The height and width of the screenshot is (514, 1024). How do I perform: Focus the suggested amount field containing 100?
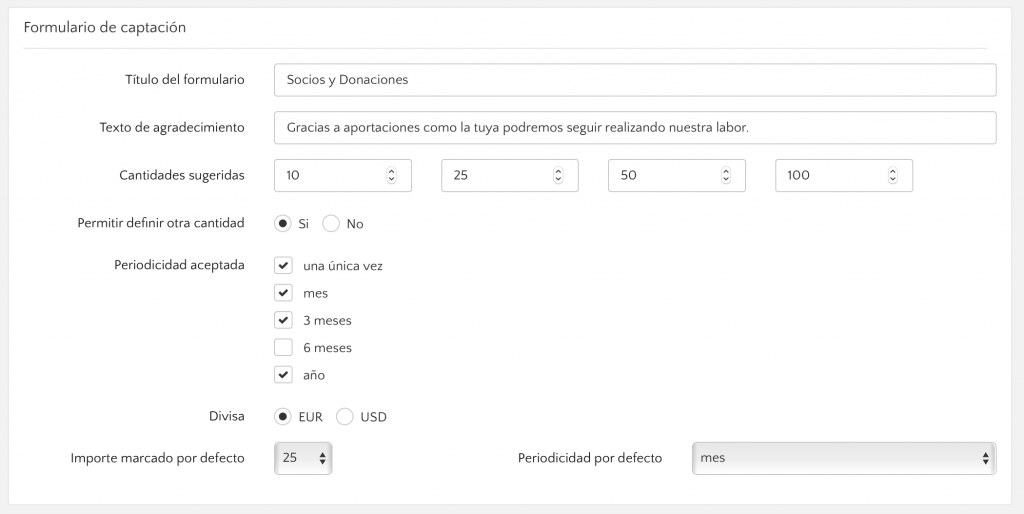coord(844,175)
